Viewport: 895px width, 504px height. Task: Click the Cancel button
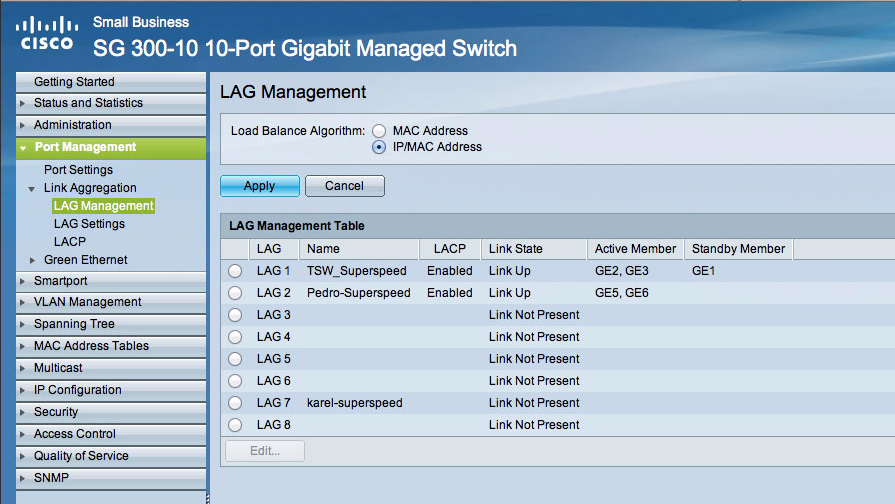(x=344, y=186)
